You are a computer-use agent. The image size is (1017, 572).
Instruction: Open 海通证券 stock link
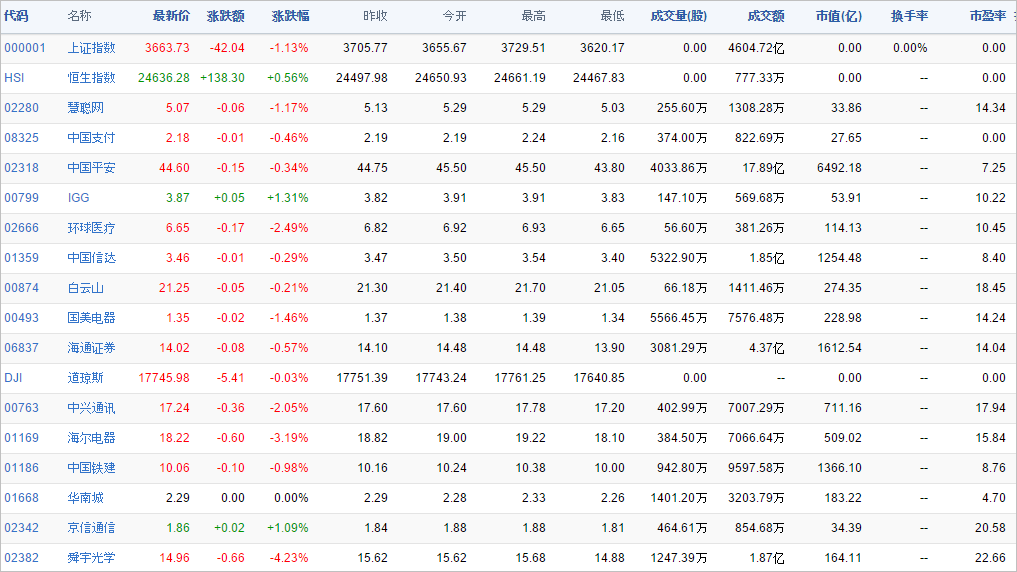tap(91, 348)
